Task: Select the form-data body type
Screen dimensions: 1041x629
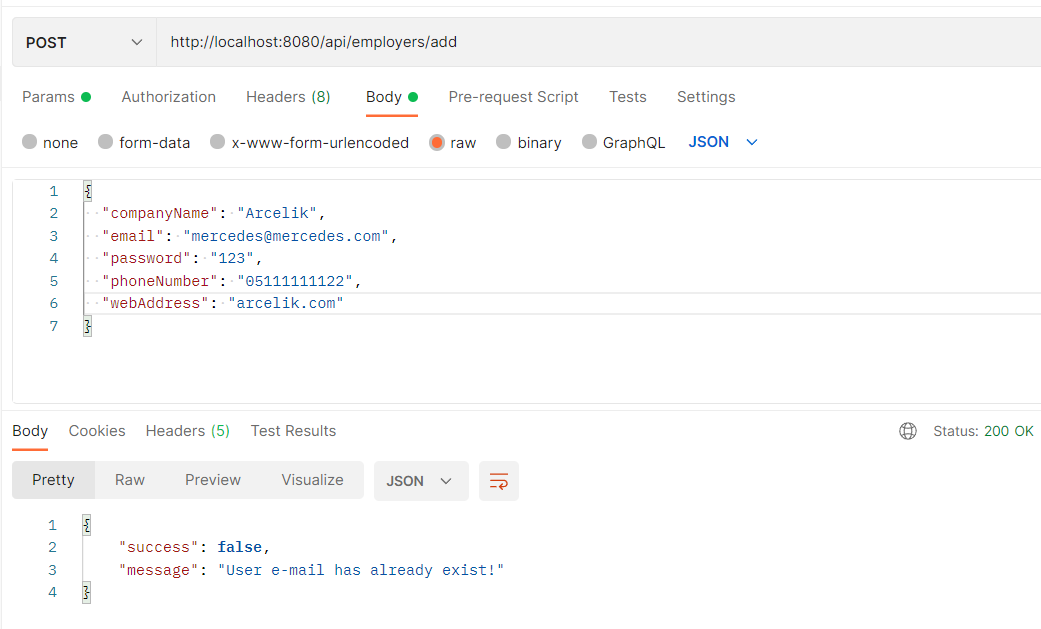Action: tap(144, 142)
